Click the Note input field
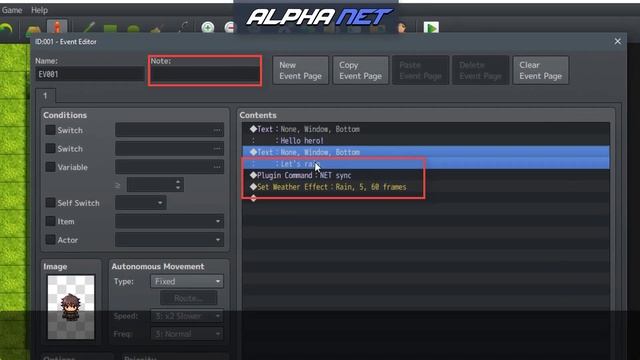The height and width of the screenshot is (360, 640). (205, 75)
